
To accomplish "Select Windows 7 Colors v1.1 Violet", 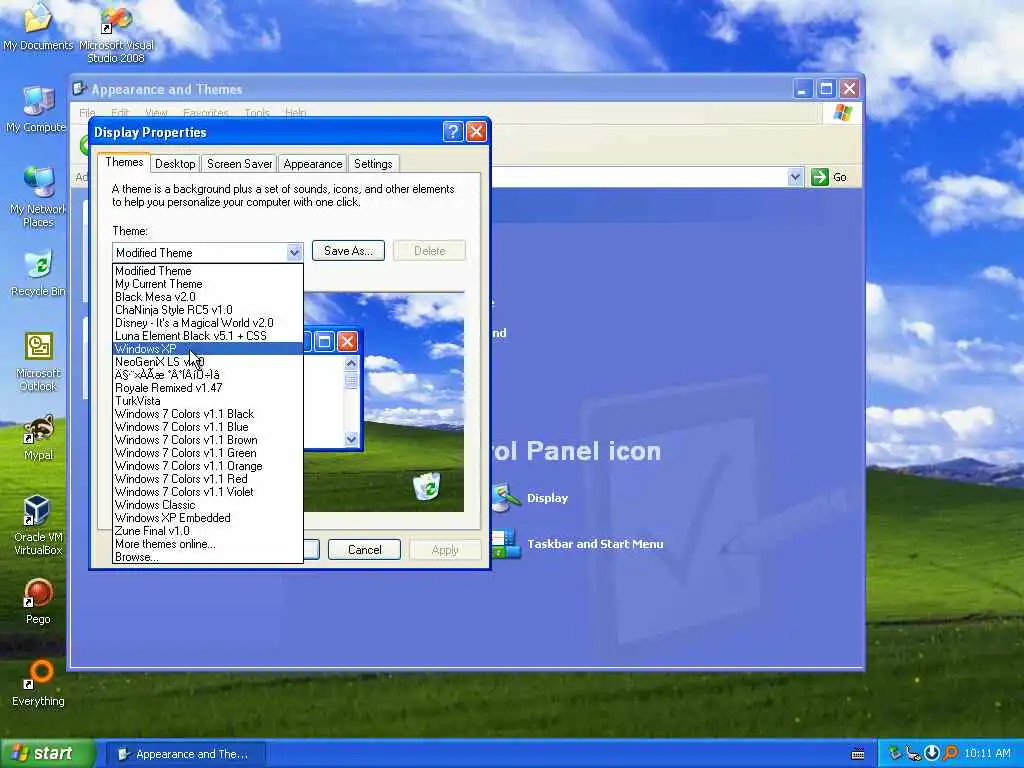I will click(208, 492).
